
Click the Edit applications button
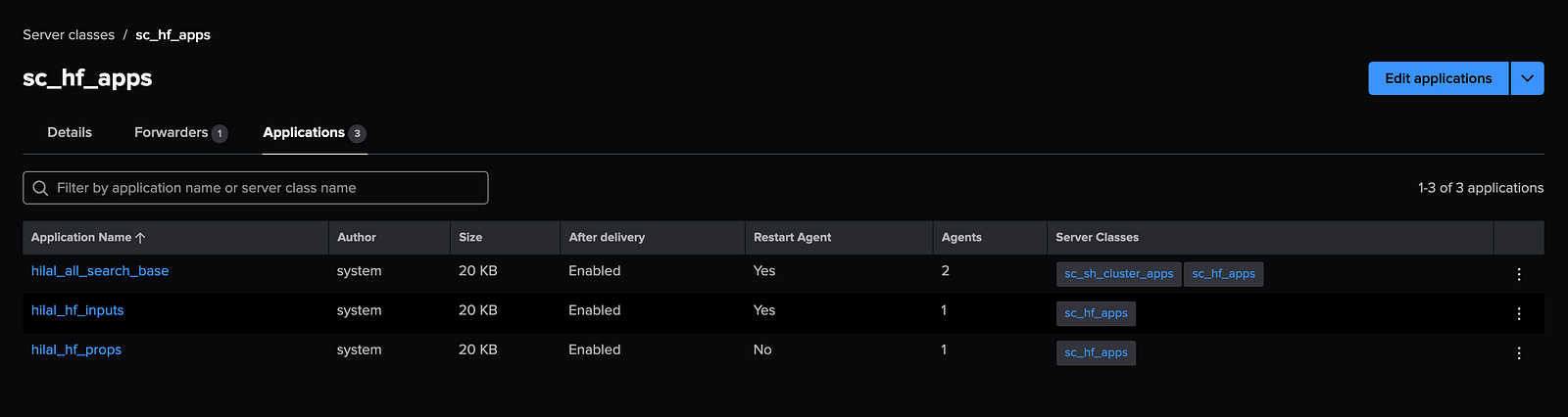coord(1438,78)
